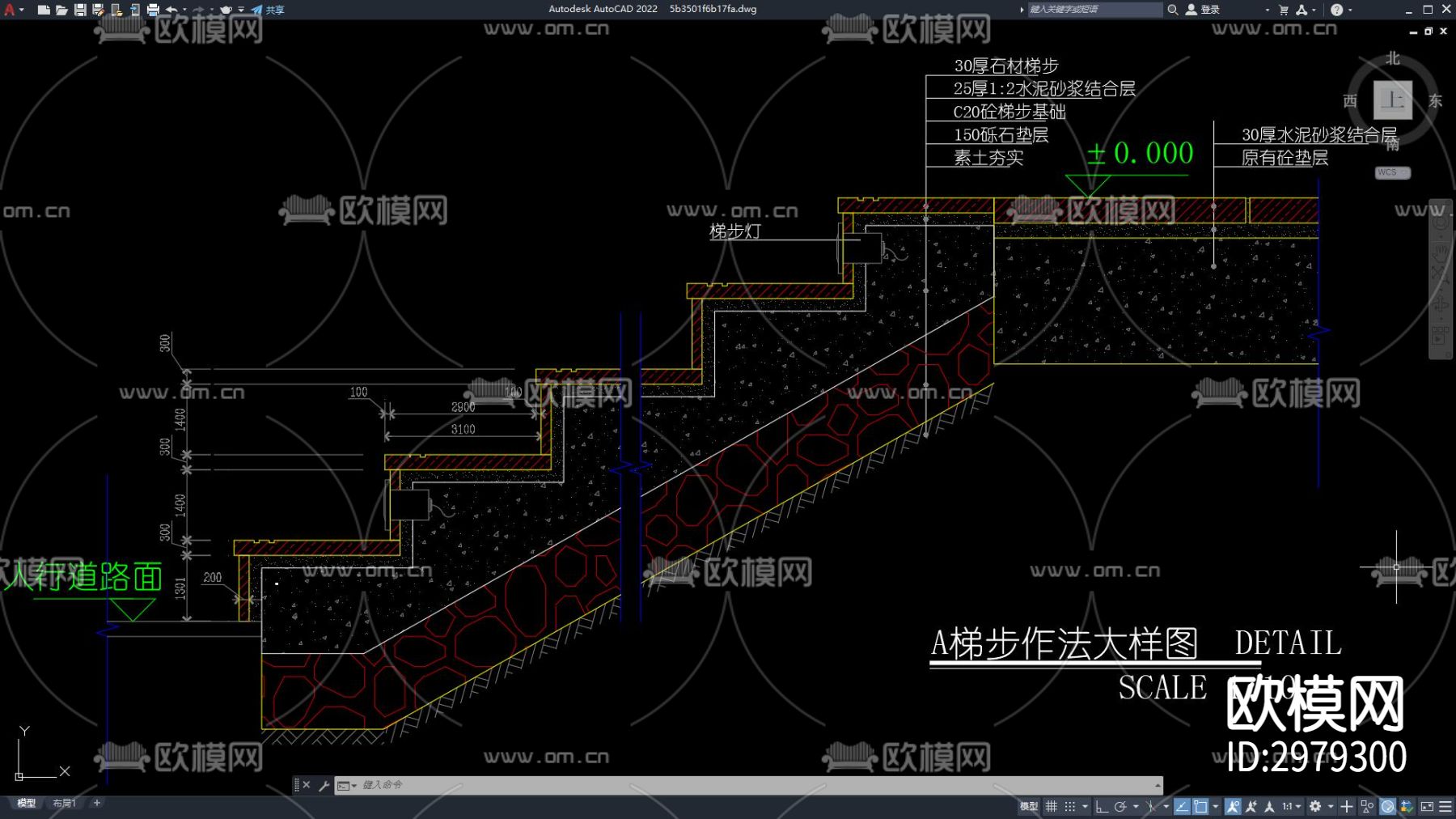Click the status bar 模型 space button

coord(1028,806)
